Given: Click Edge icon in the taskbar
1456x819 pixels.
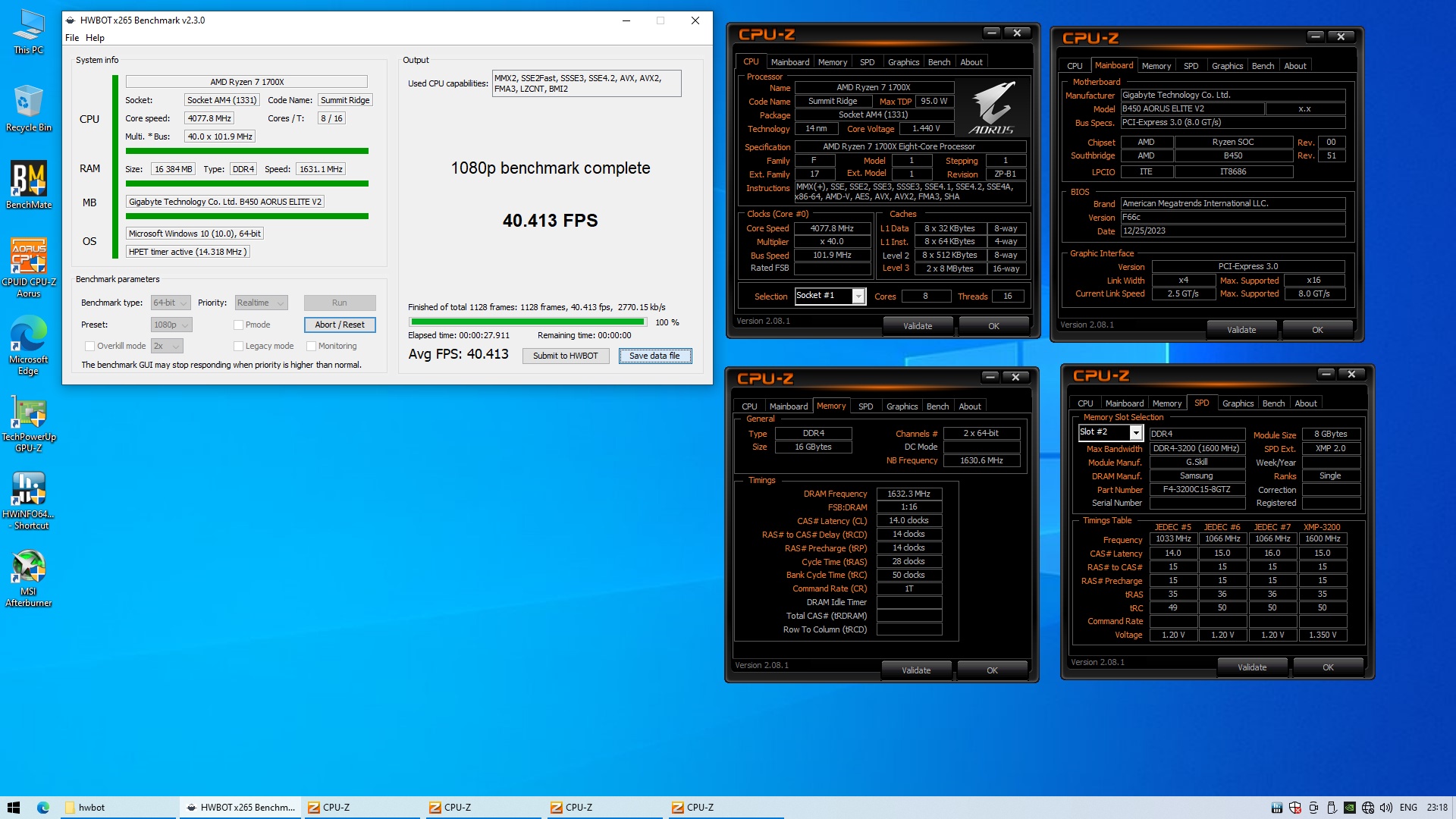Looking at the screenshot, I should (x=43, y=808).
